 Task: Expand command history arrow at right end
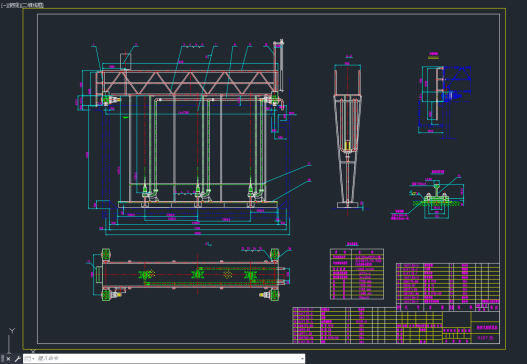click(302, 359)
